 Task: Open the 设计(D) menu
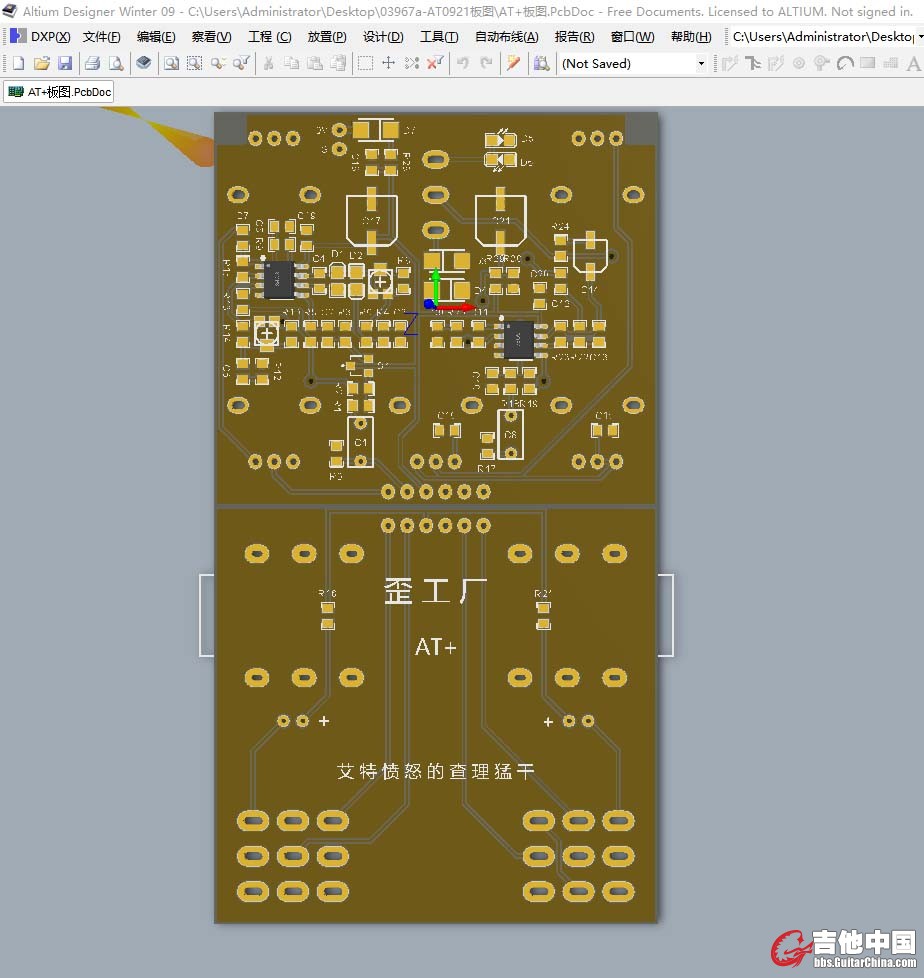pos(383,37)
